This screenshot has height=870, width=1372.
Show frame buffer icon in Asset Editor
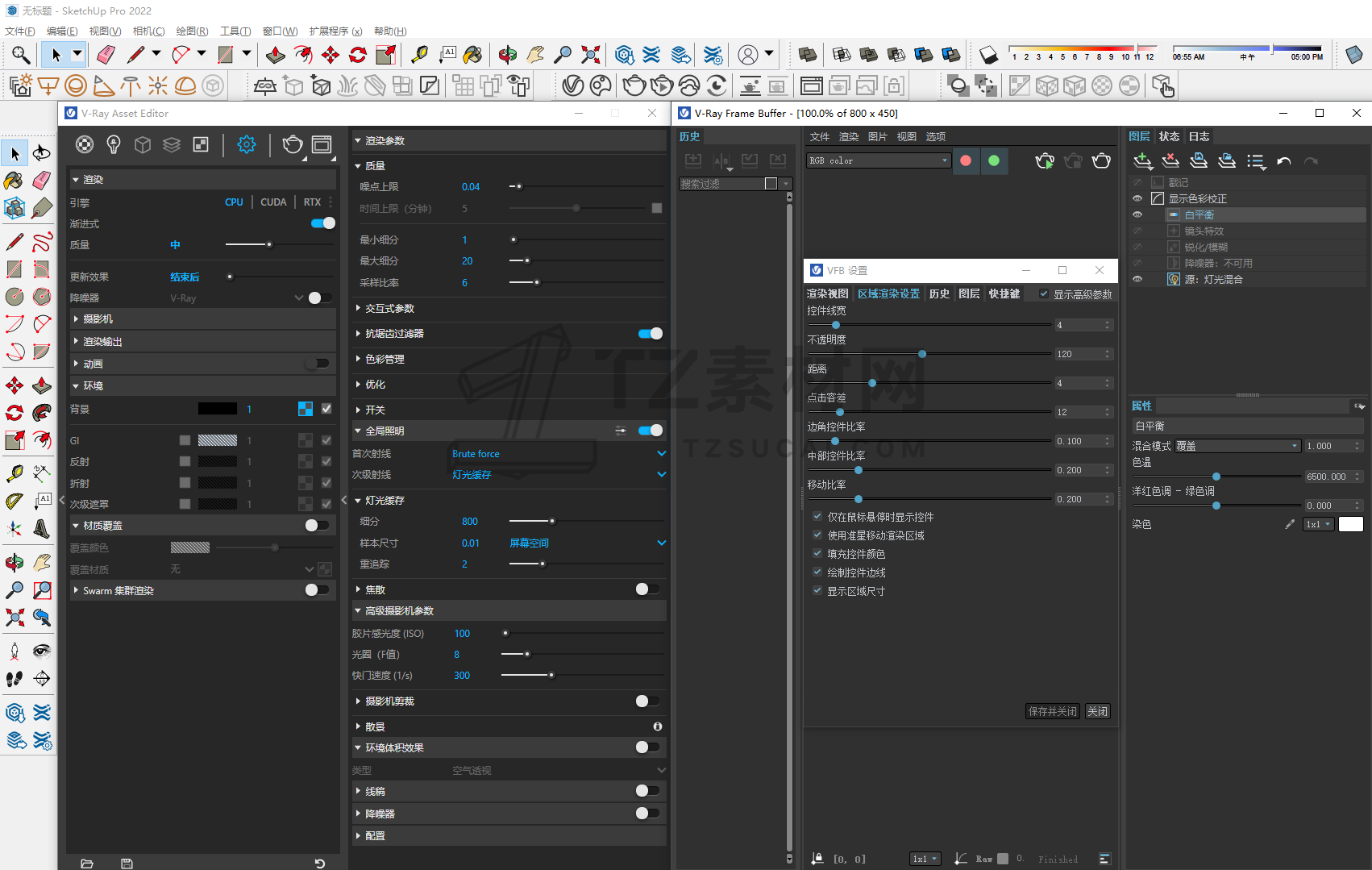[322, 144]
